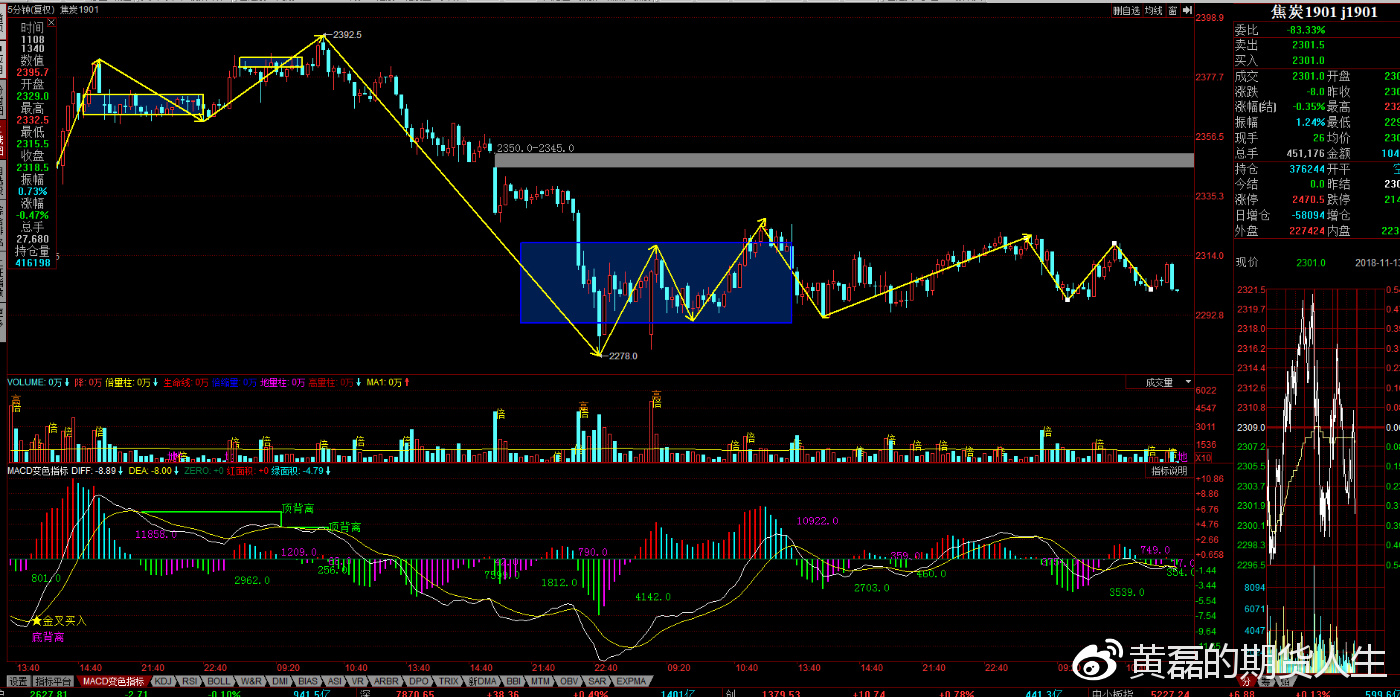The width and height of the screenshot is (1400, 697).
Task: Switch to the SAR indicator tab
Action: [597, 681]
